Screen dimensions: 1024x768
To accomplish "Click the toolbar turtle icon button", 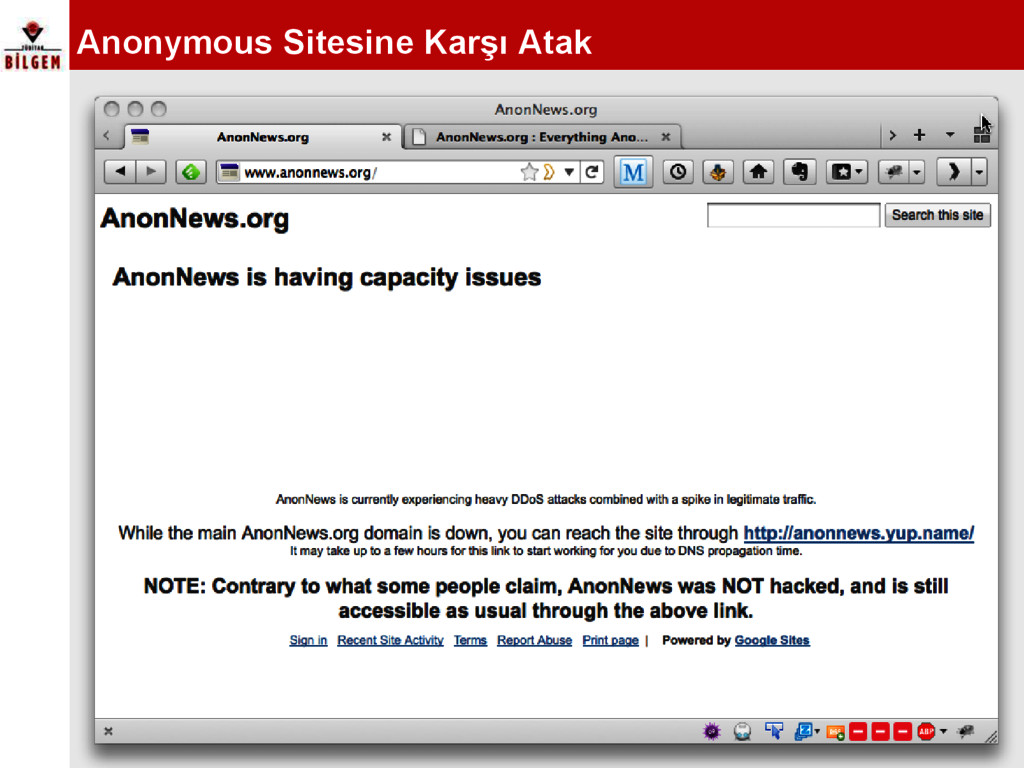I will pos(894,172).
